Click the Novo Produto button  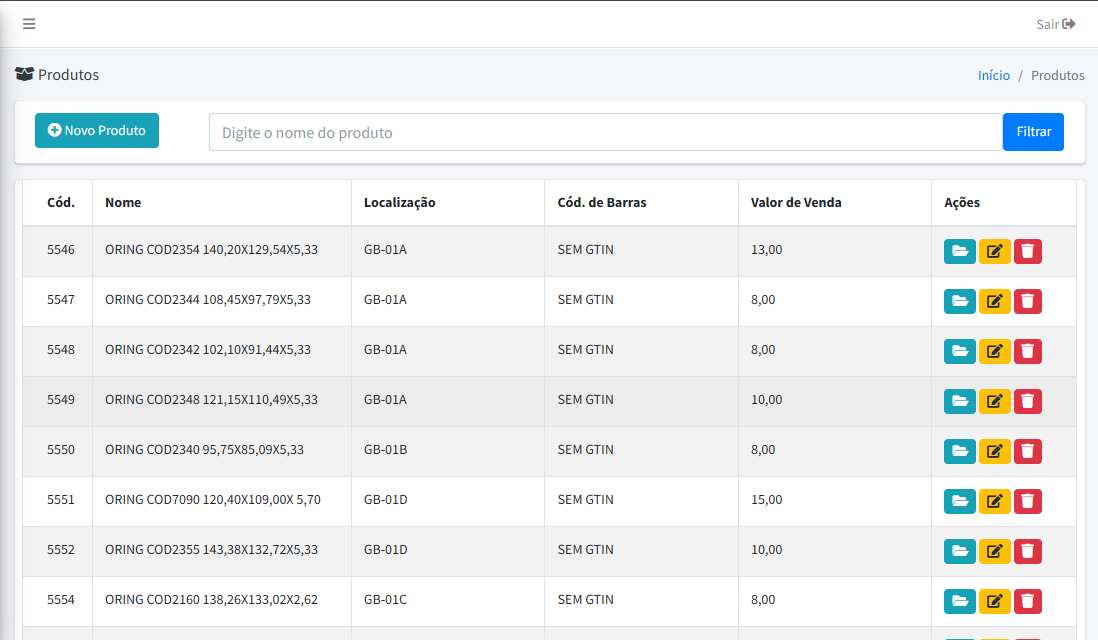[97, 130]
